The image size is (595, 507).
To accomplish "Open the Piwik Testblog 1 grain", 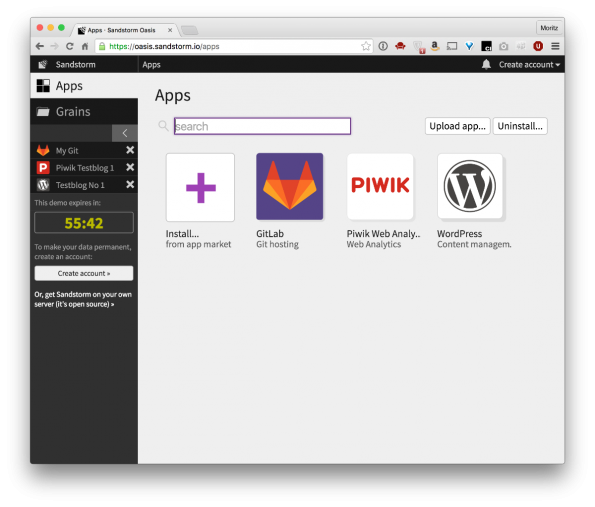I will (76, 168).
